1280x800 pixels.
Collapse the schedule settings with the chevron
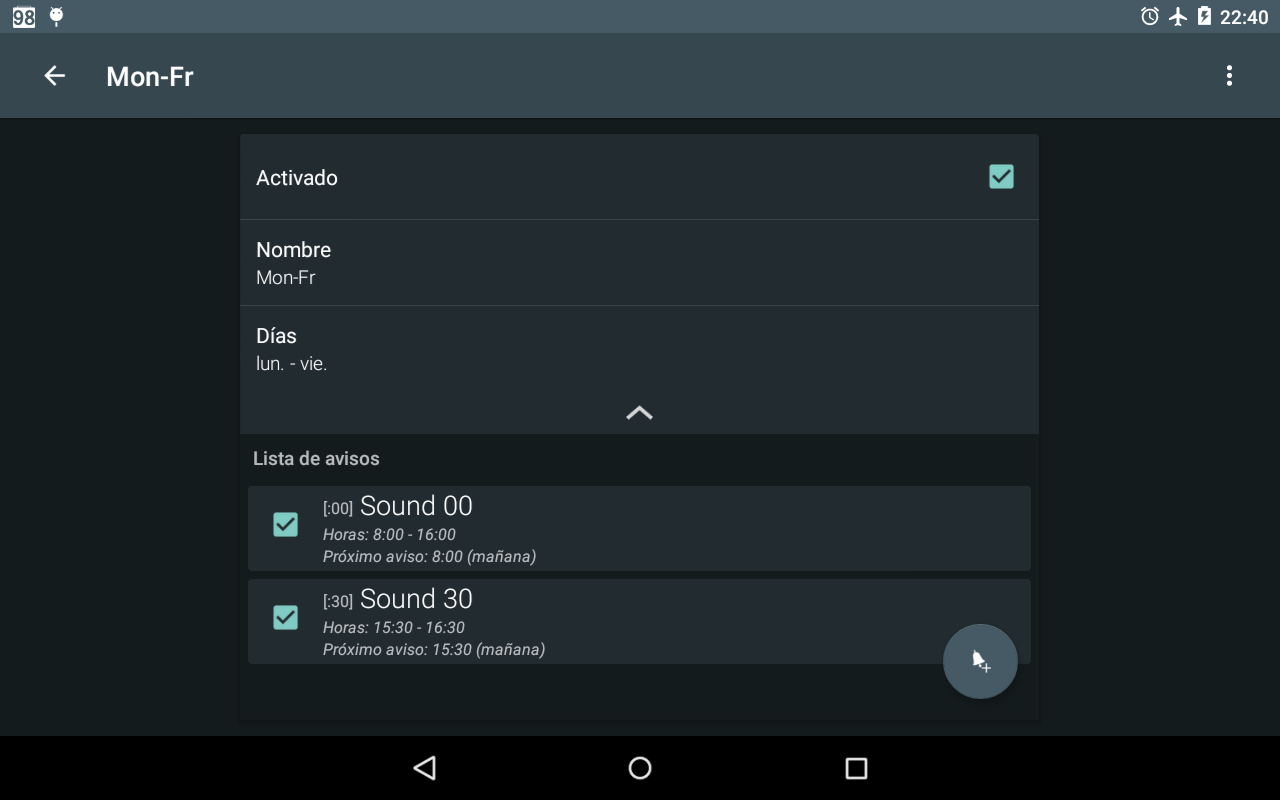point(639,413)
